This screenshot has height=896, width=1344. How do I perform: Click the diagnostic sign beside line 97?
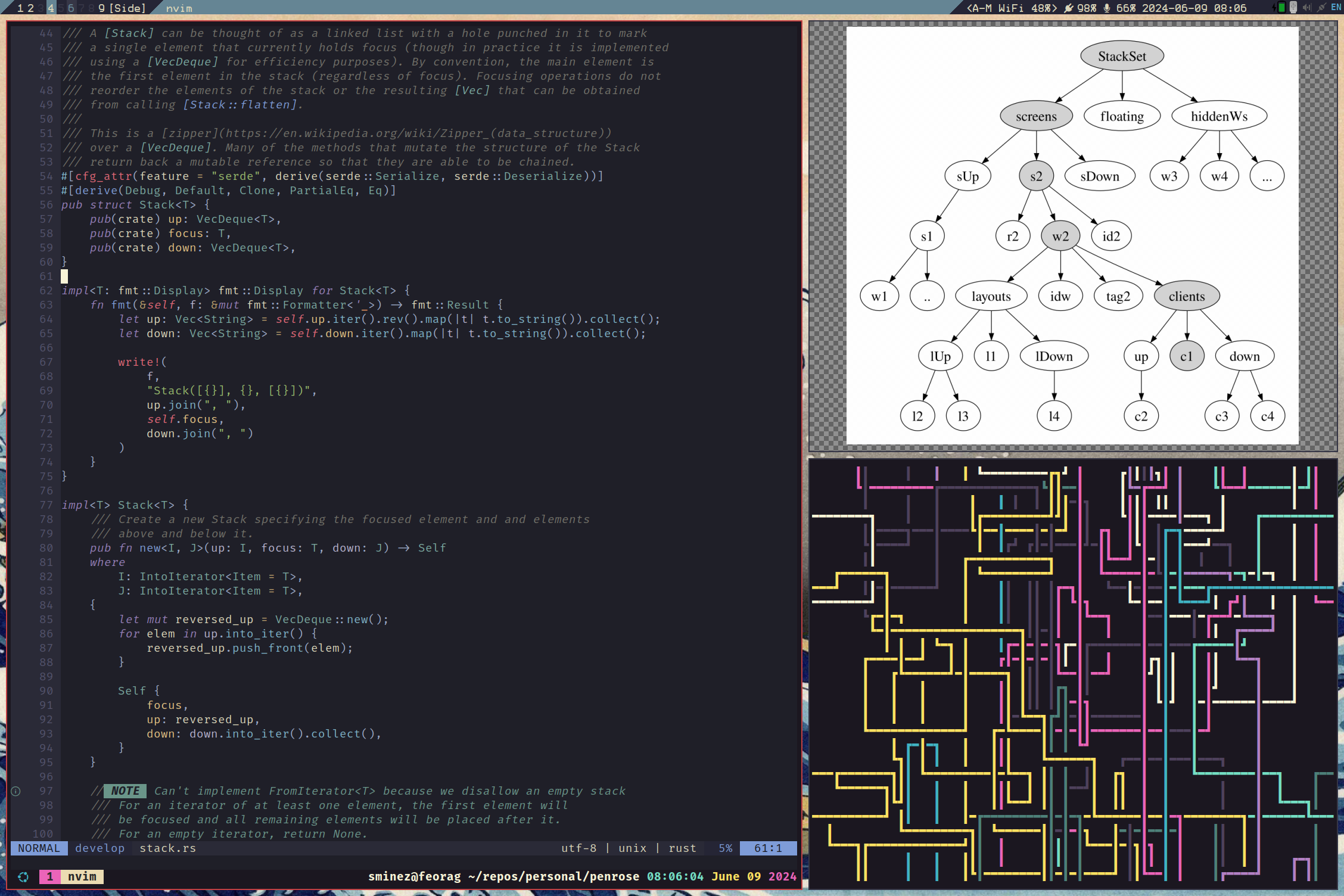[16, 791]
